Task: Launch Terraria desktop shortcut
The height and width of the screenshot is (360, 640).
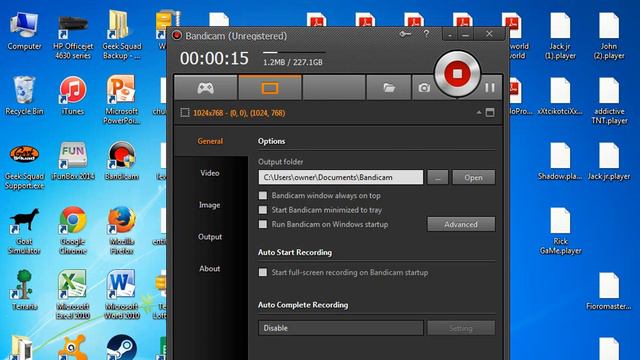Action: [24, 291]
